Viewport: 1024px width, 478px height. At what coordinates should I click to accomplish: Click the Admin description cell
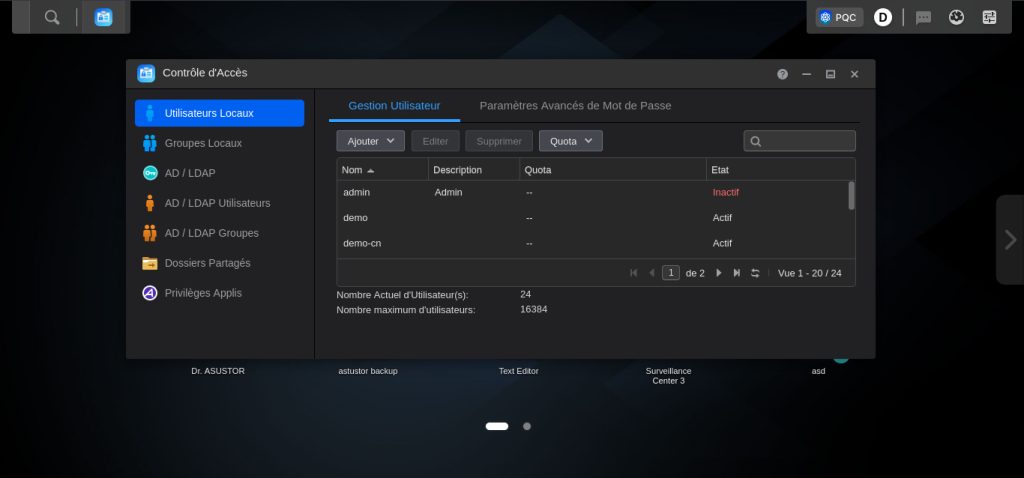point(449,193)
